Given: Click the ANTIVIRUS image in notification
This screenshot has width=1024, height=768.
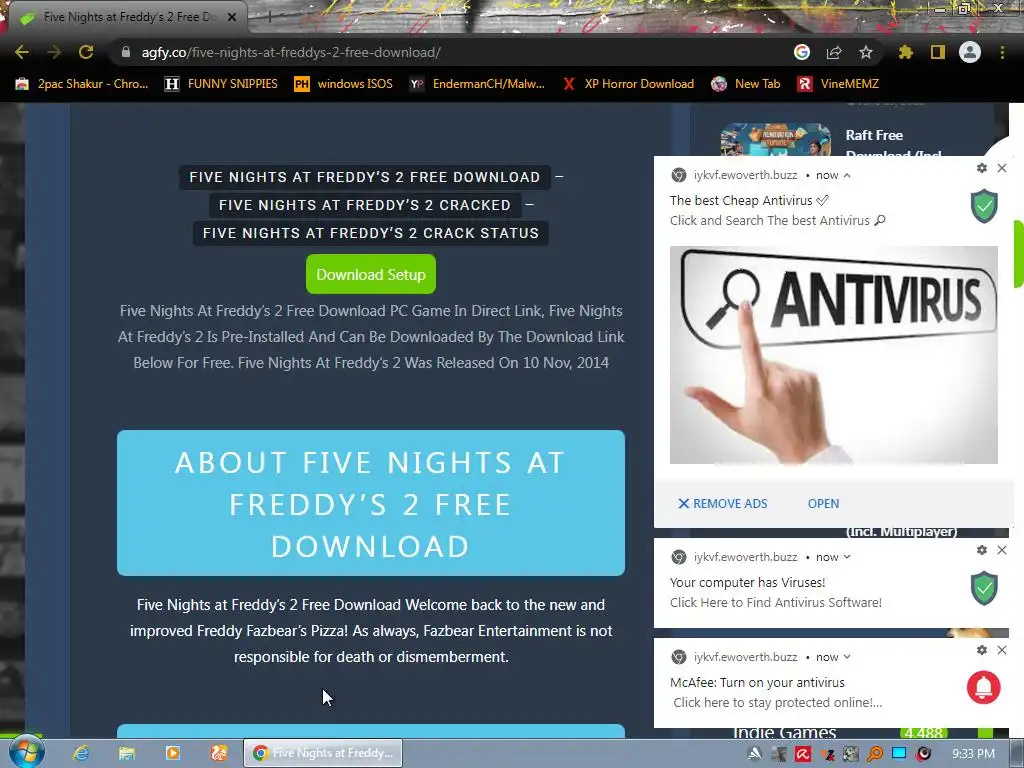Looking at the screenshot, I should point(833,355).
